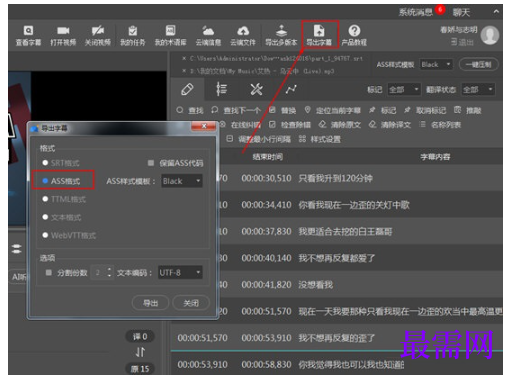The width and height of the screenshot is (512, 376).
Task: Click the 标记 pin tool
Action: (x=383, y=110)
